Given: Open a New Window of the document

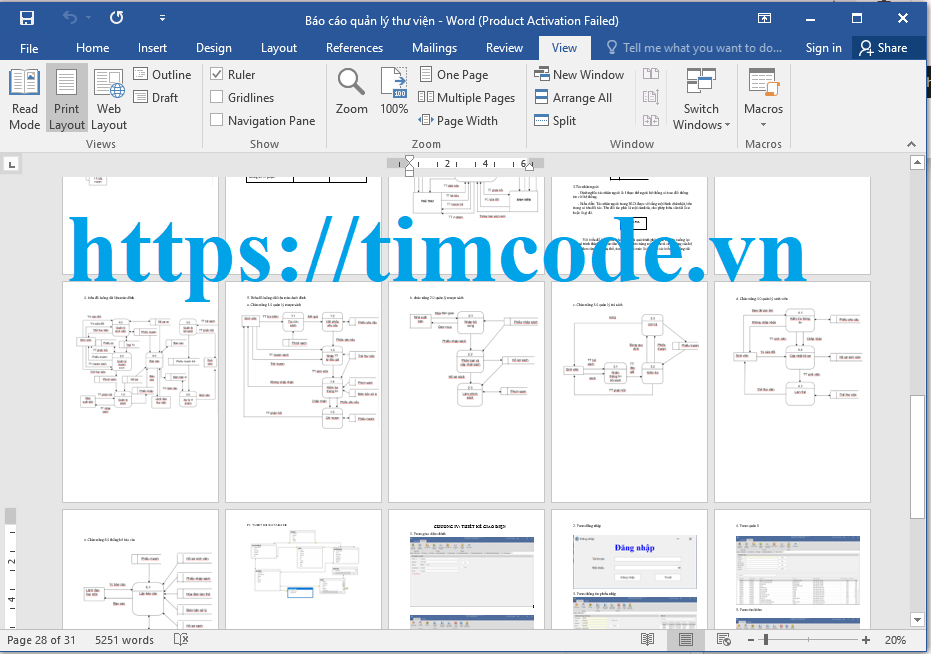Looking at the screenshot, I should point(580,74).
